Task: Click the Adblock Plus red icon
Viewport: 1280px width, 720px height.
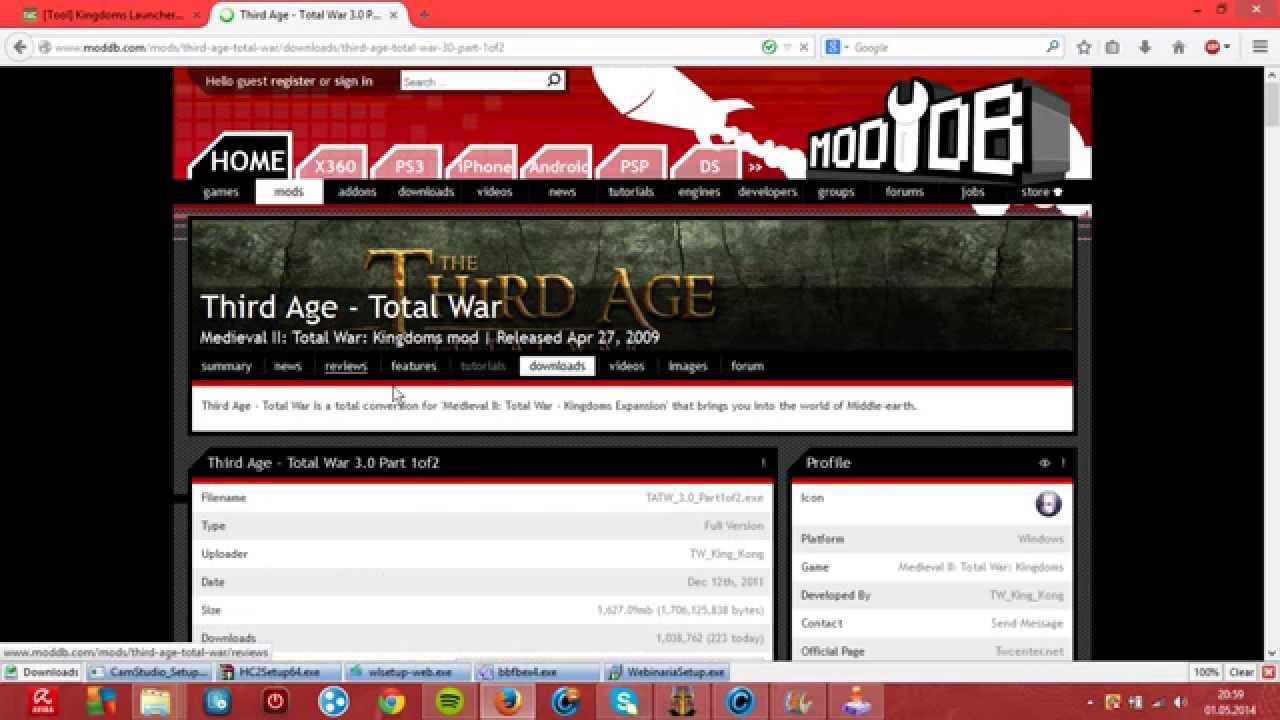Action: [x=1213, y=47]
